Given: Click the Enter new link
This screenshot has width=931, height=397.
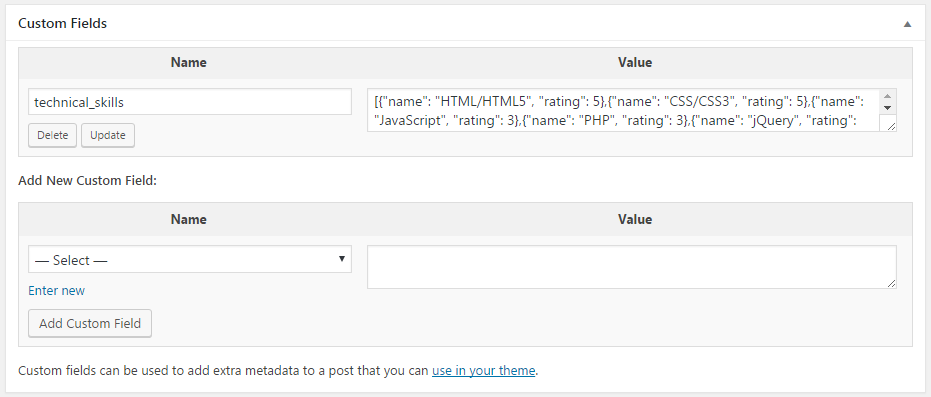Looking at the screenshot, I should coord(56,291).
